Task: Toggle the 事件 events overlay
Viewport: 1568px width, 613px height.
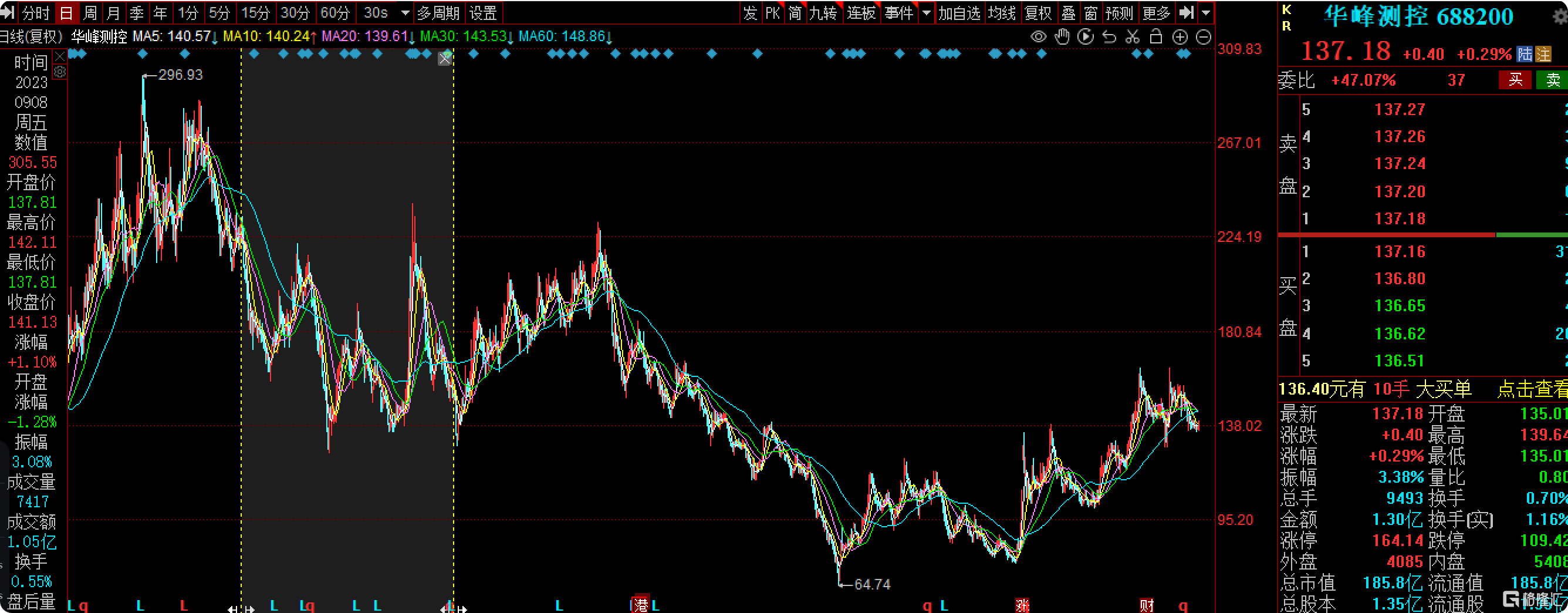Action: [899, 13]
